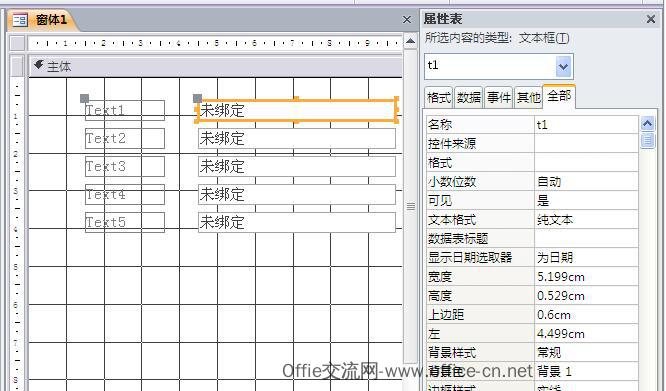666x391 pixels.
Task: Click the move handle of selected text box
Action: (x=198, y=98)
